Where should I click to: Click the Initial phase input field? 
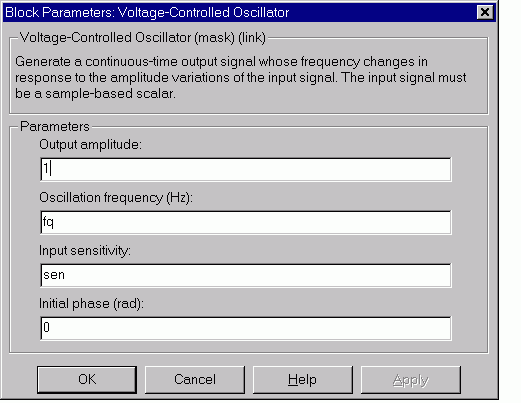246,328
